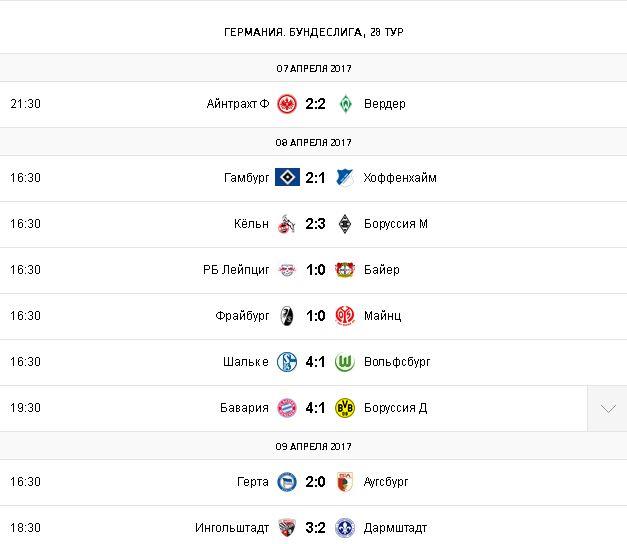Select the Bayer Leverkusen club crest

[x=345, y=270]
